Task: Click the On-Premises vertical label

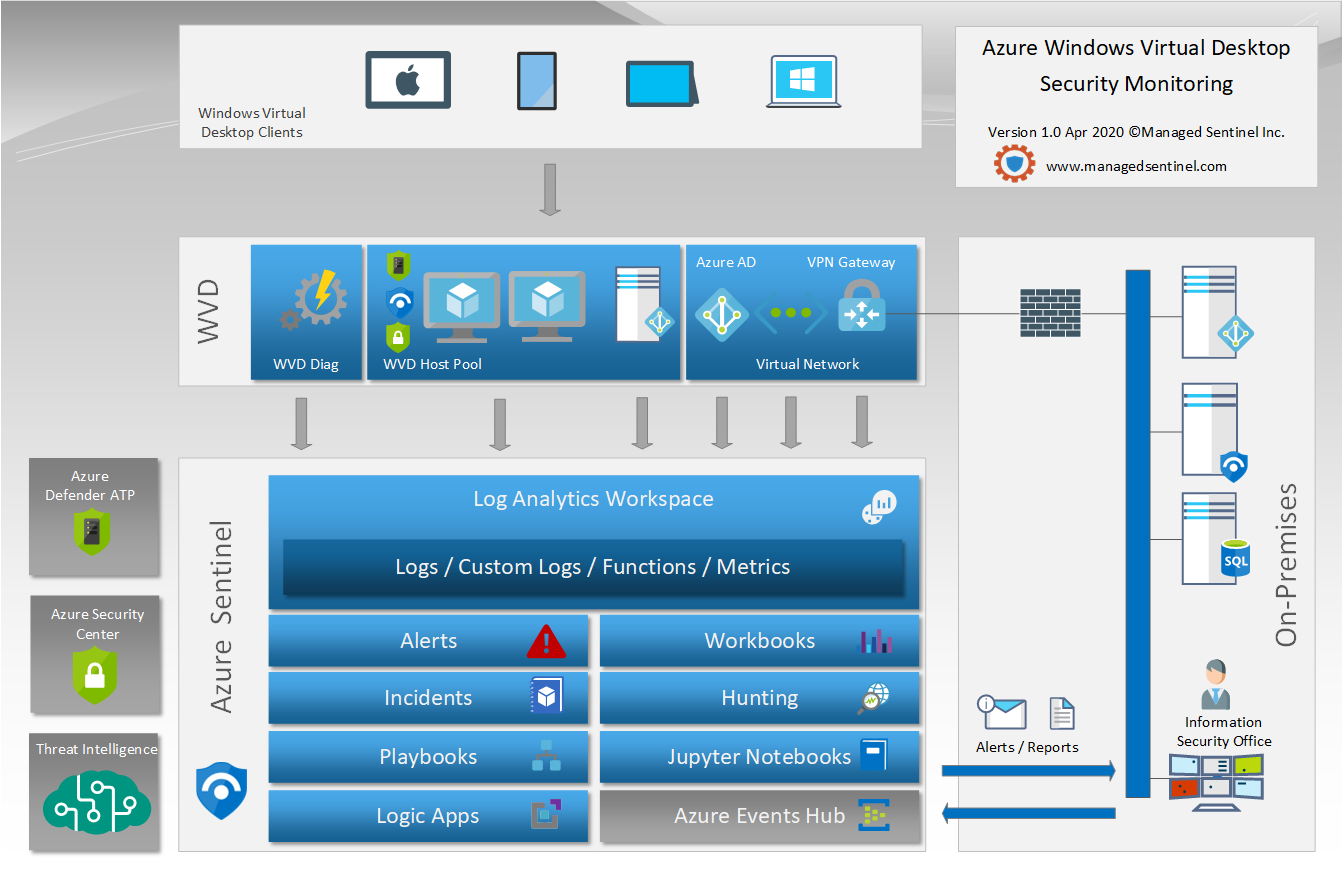Action: (x=1286, y=564)
